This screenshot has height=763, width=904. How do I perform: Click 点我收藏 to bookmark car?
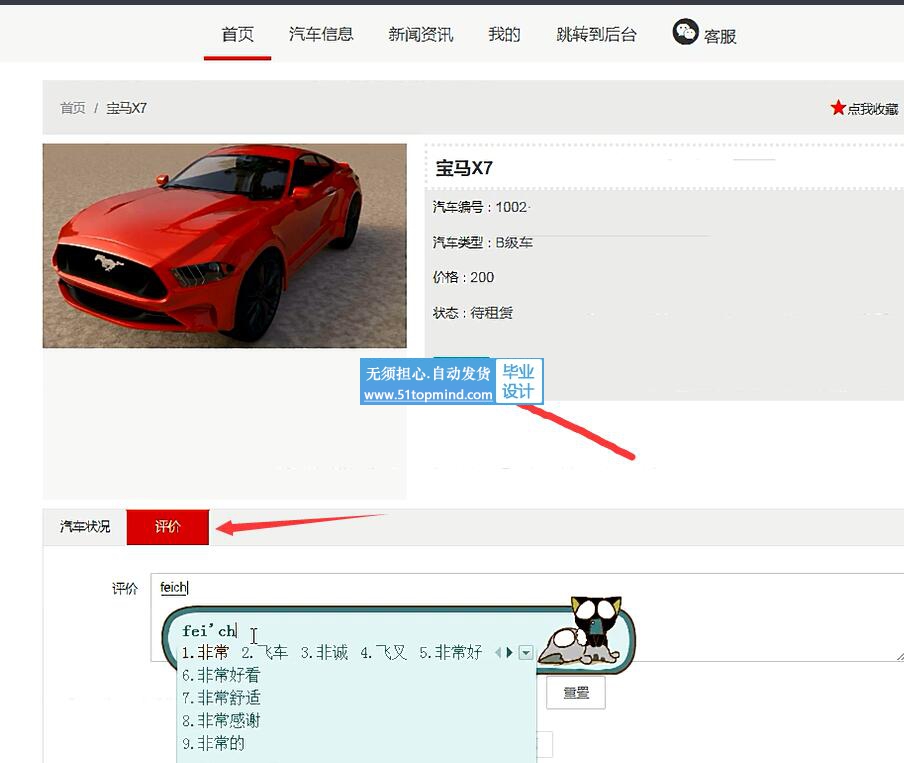tap(872, 108)
